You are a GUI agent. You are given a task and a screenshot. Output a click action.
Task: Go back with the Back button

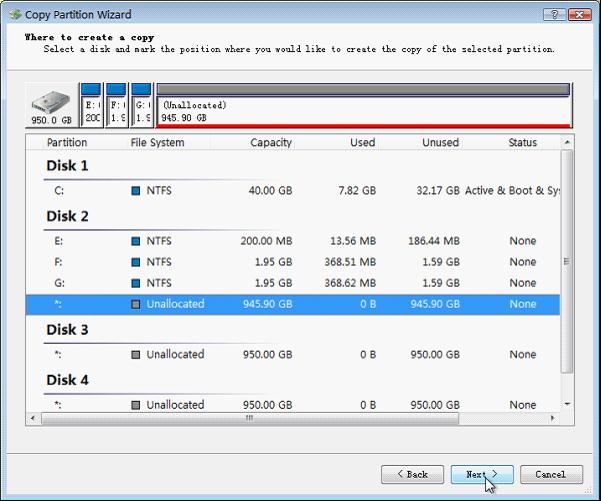pyautogui.click(x=412, y=474)
